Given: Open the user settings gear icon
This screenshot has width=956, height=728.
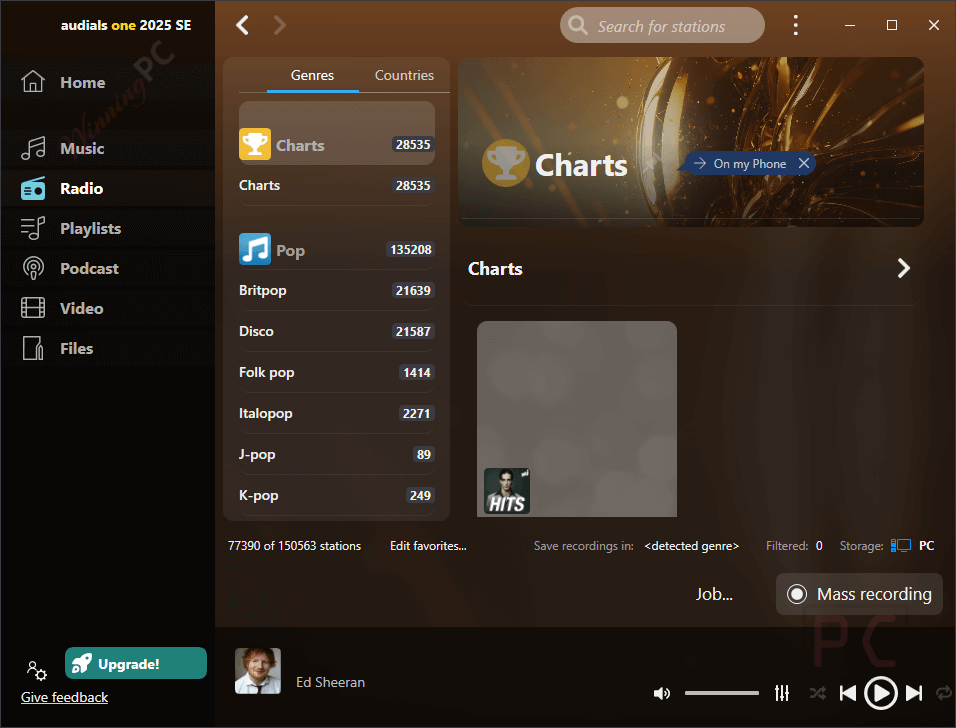Looking at the screenshot, I should point(36,670).
